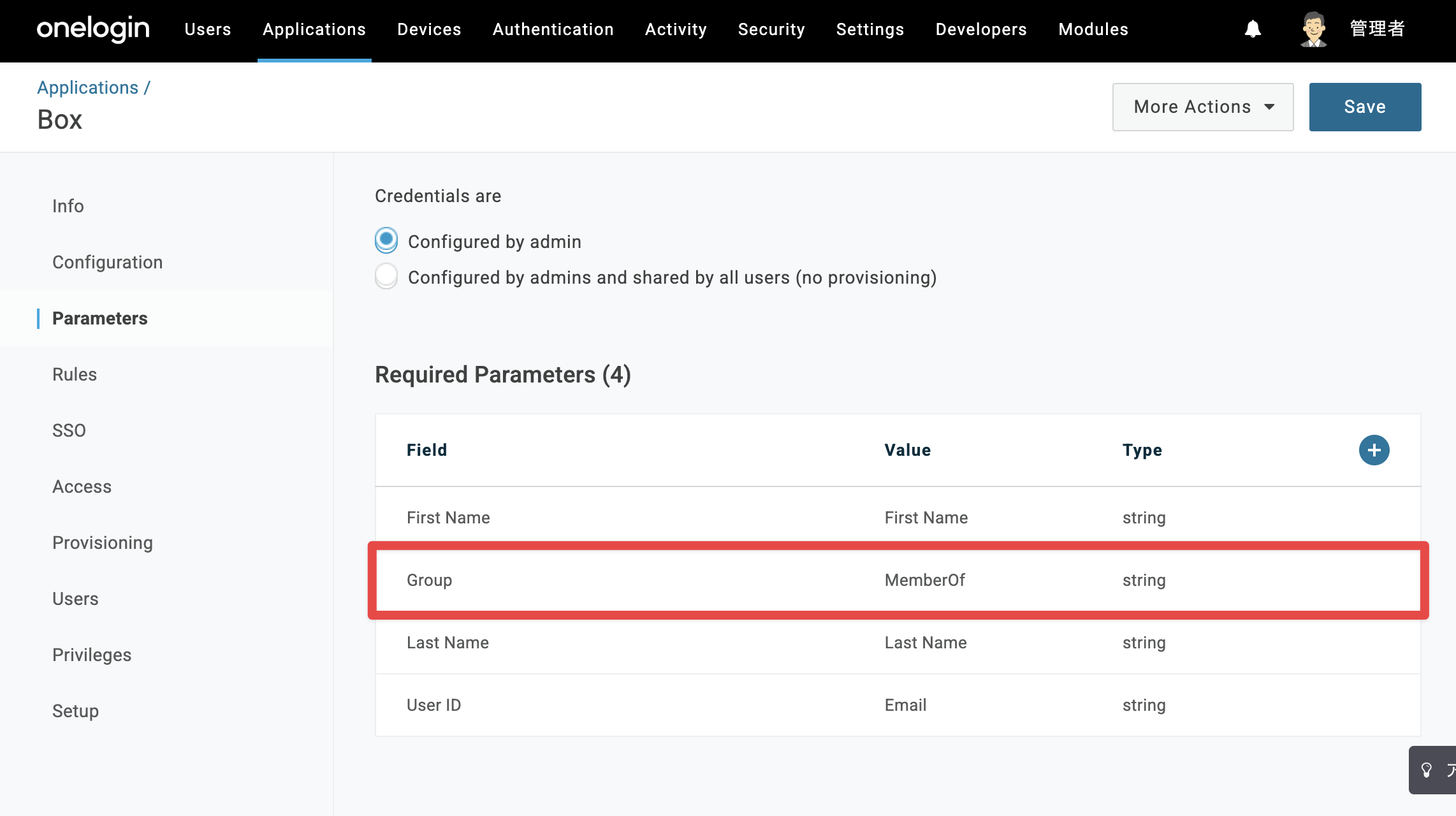The width and height of the screenshot is (1456, 816).
Task: Save the Box application settings
Action: [x=1365, y=107]
